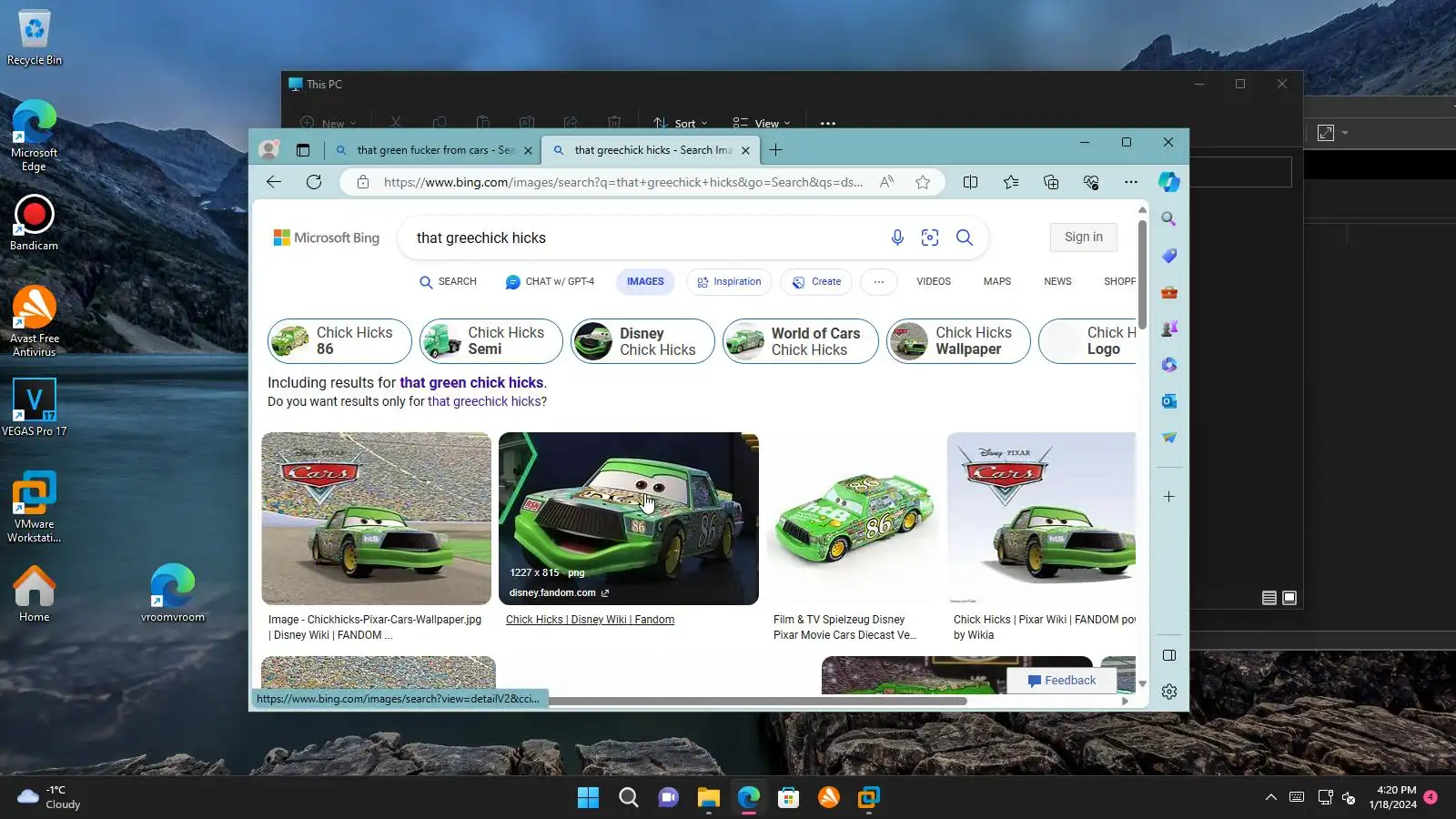This screenshot has width=1456, height=819.
Task: Open sidebar Search icon
Action: (1169, 219)
